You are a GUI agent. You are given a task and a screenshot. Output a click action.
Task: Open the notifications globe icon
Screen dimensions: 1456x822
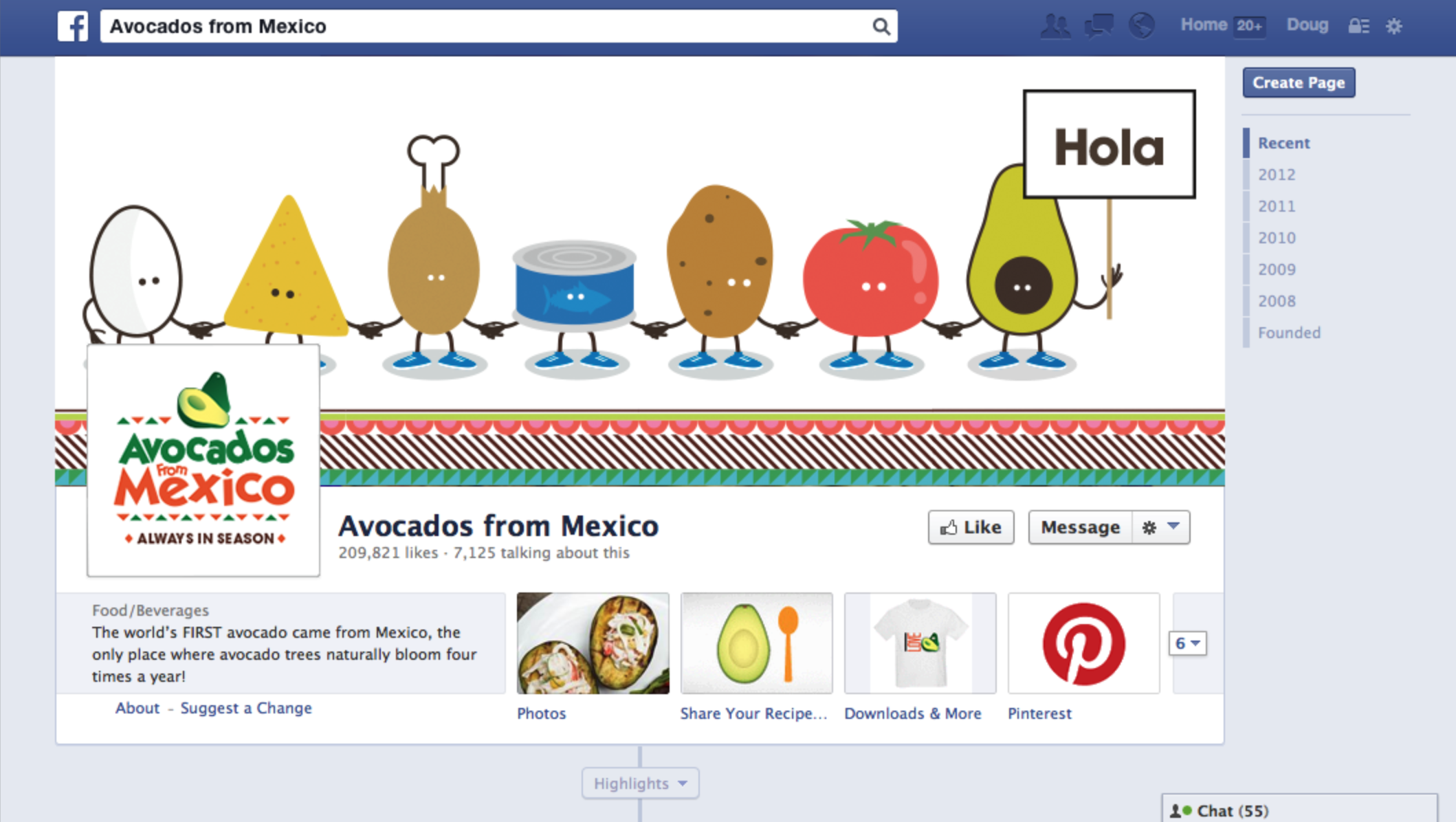click(1141, 26)
